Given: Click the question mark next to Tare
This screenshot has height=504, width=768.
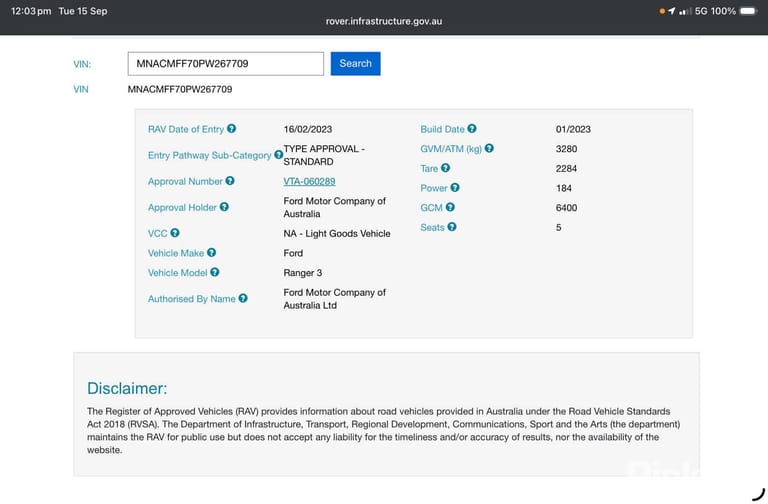Looking at the screenshot, I should [x=445, y=168].
